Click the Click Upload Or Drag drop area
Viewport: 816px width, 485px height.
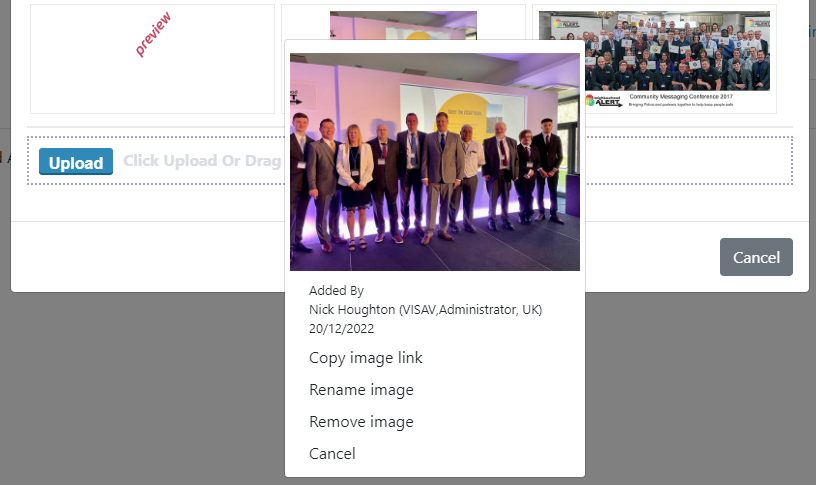[202, 161]
